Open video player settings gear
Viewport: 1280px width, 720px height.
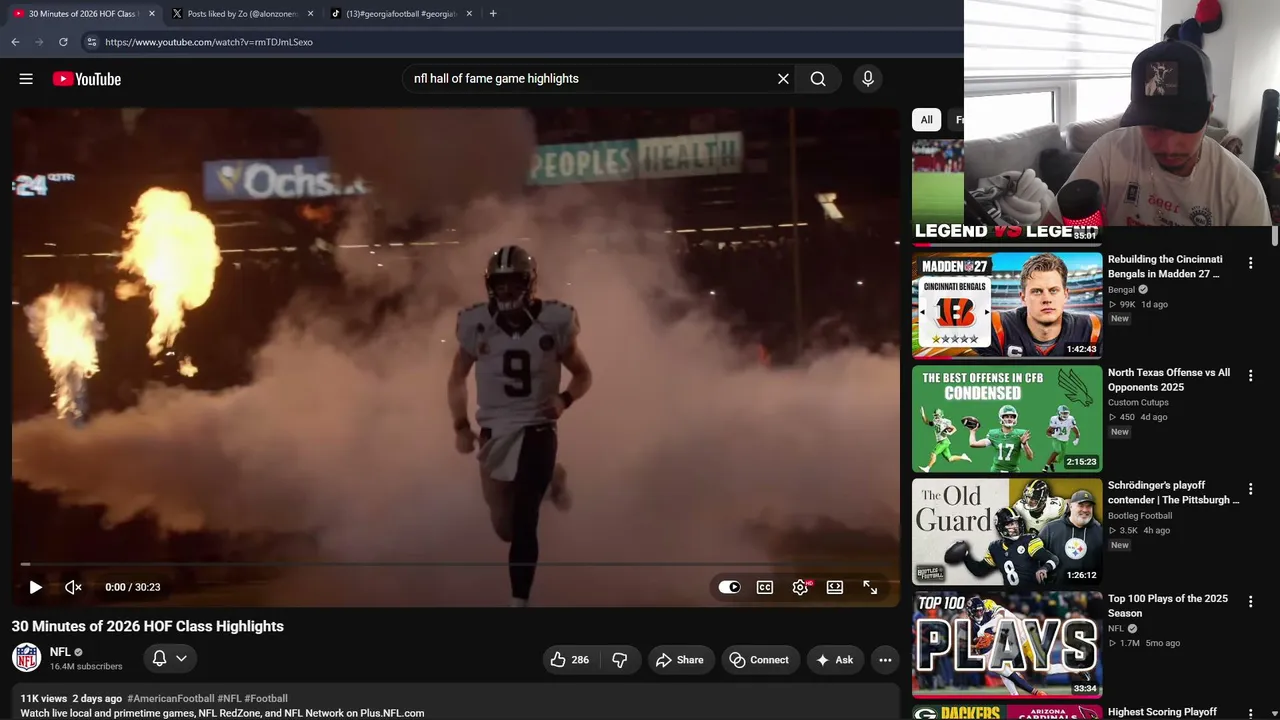tap(800, 587)
